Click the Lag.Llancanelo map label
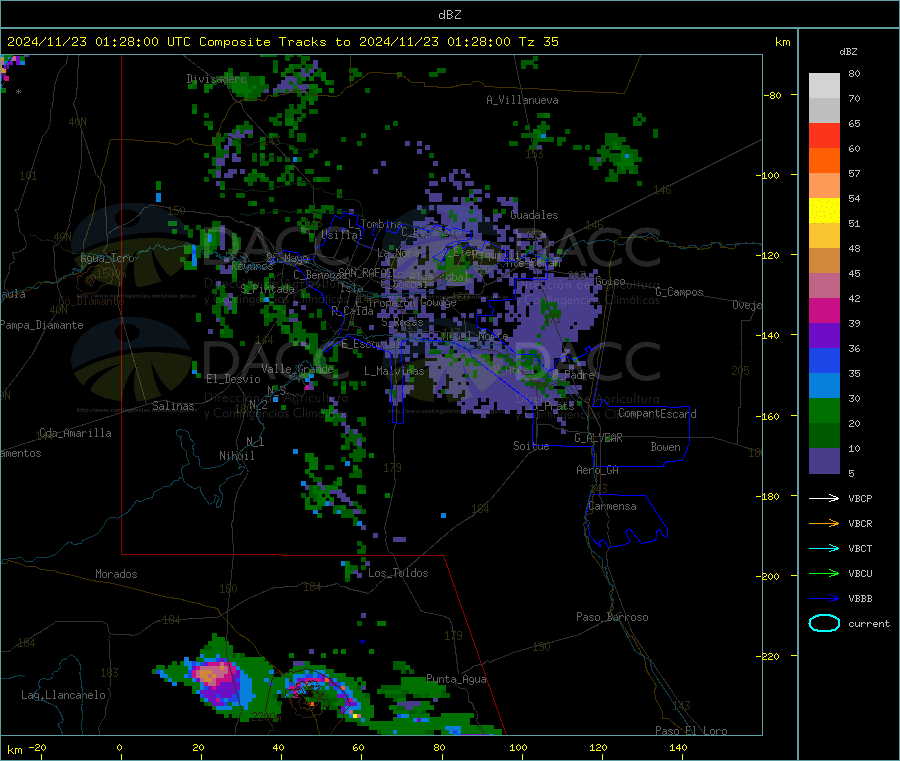The height and width of the screenshot is (761, 900). pyautogui.click(x=63, y=696)
